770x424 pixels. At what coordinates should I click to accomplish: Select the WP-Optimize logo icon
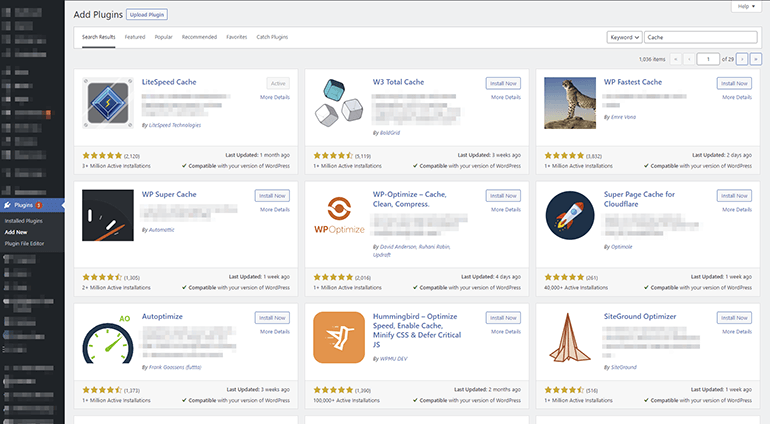point(341,215)
